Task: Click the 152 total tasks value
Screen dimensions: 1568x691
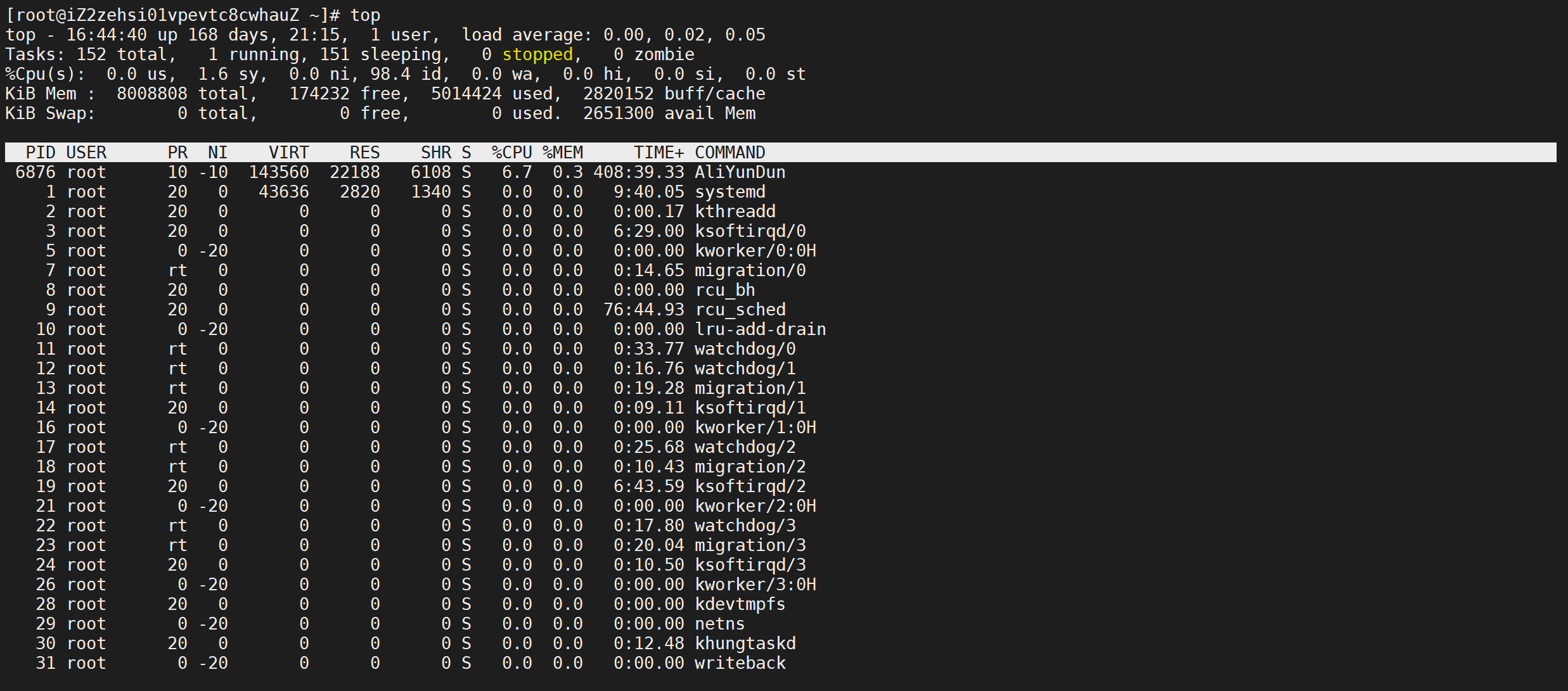Action: [x=91, y=54]
